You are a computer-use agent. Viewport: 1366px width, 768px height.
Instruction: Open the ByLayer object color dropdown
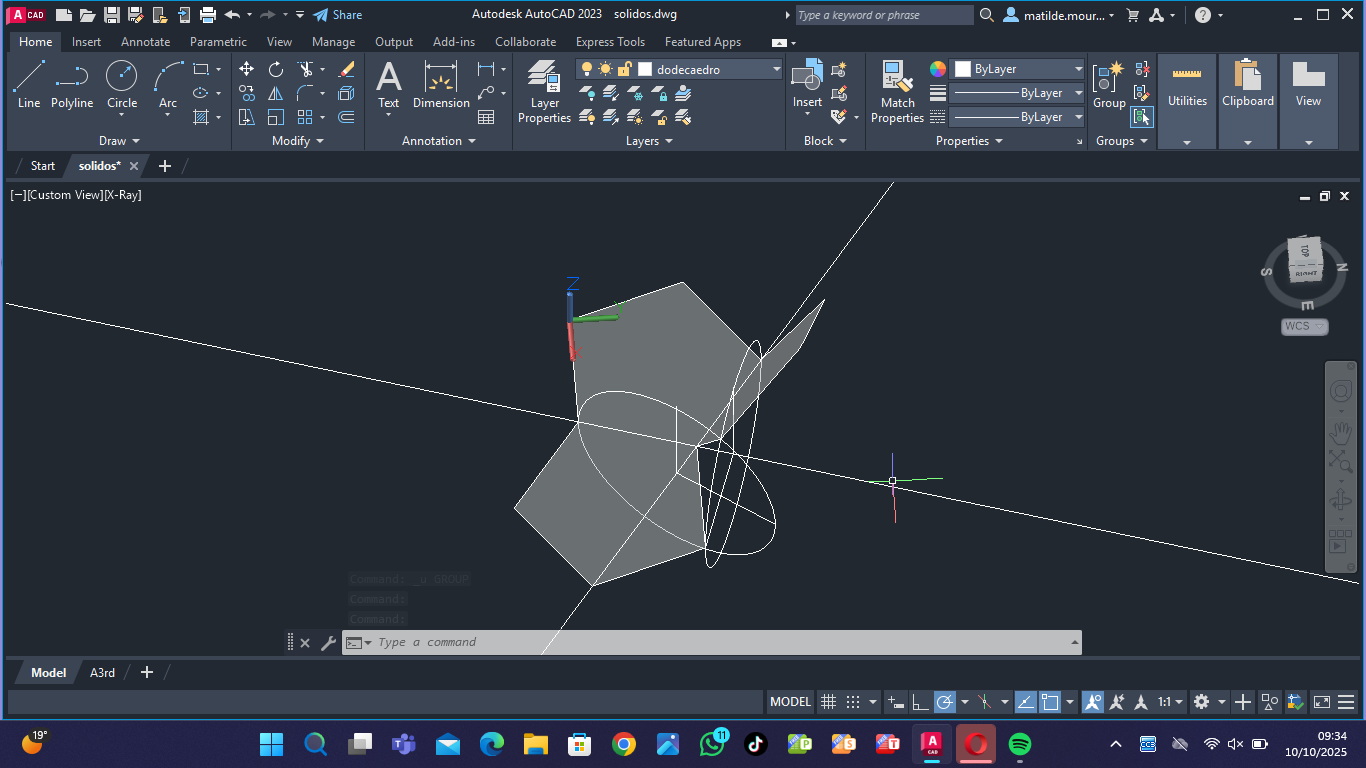[x=1078, y=69]
